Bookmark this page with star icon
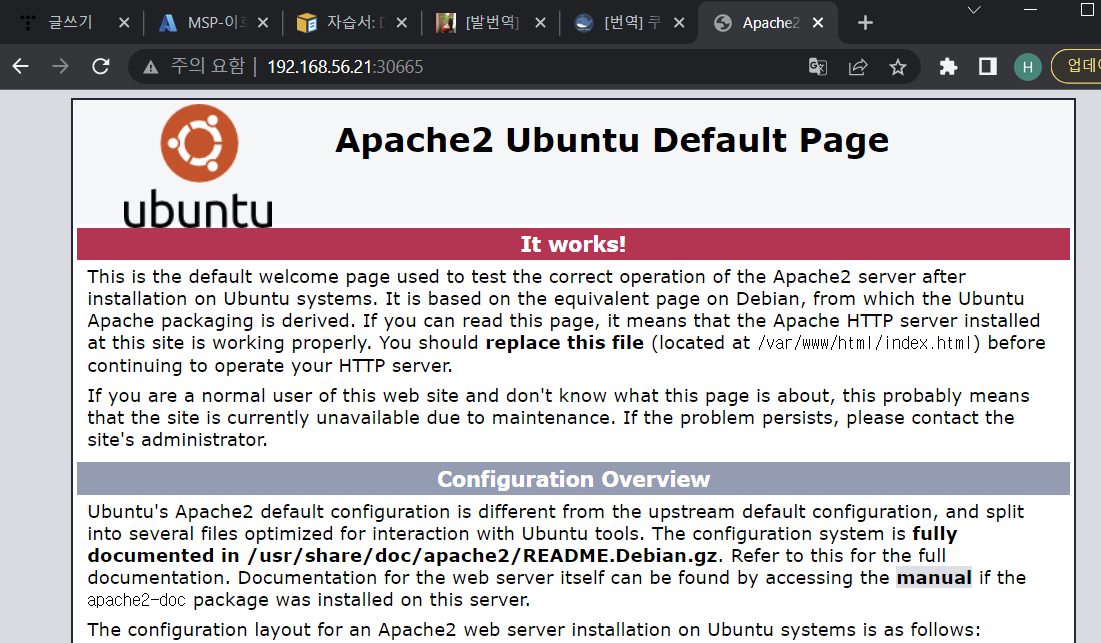This screenshot has height=643, width=1101. coord(898,67)
